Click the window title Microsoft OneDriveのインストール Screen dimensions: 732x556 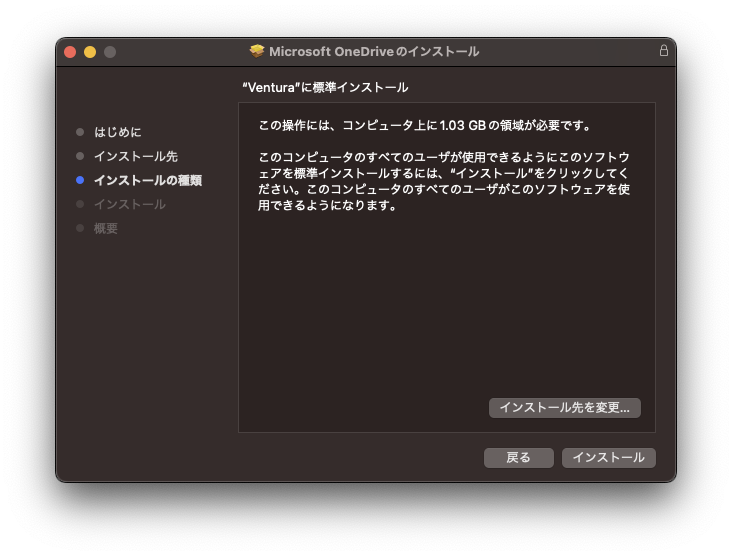point(374,51)
